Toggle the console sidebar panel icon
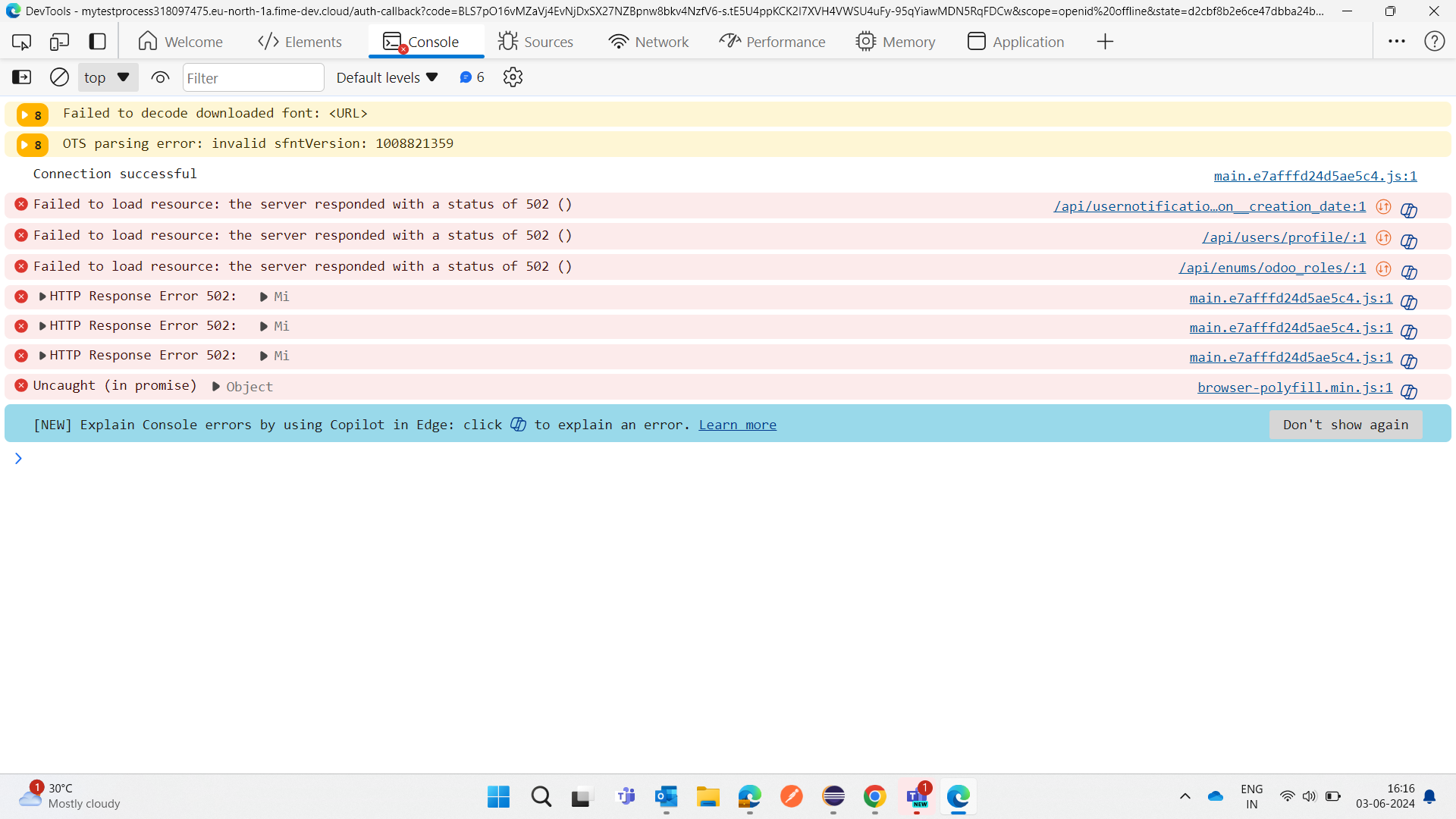This screenshot has height=819, width=1456. [22, 77]
